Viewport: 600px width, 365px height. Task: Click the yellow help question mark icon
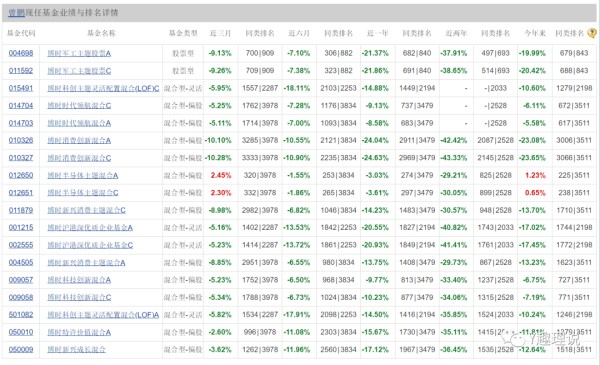592,33
